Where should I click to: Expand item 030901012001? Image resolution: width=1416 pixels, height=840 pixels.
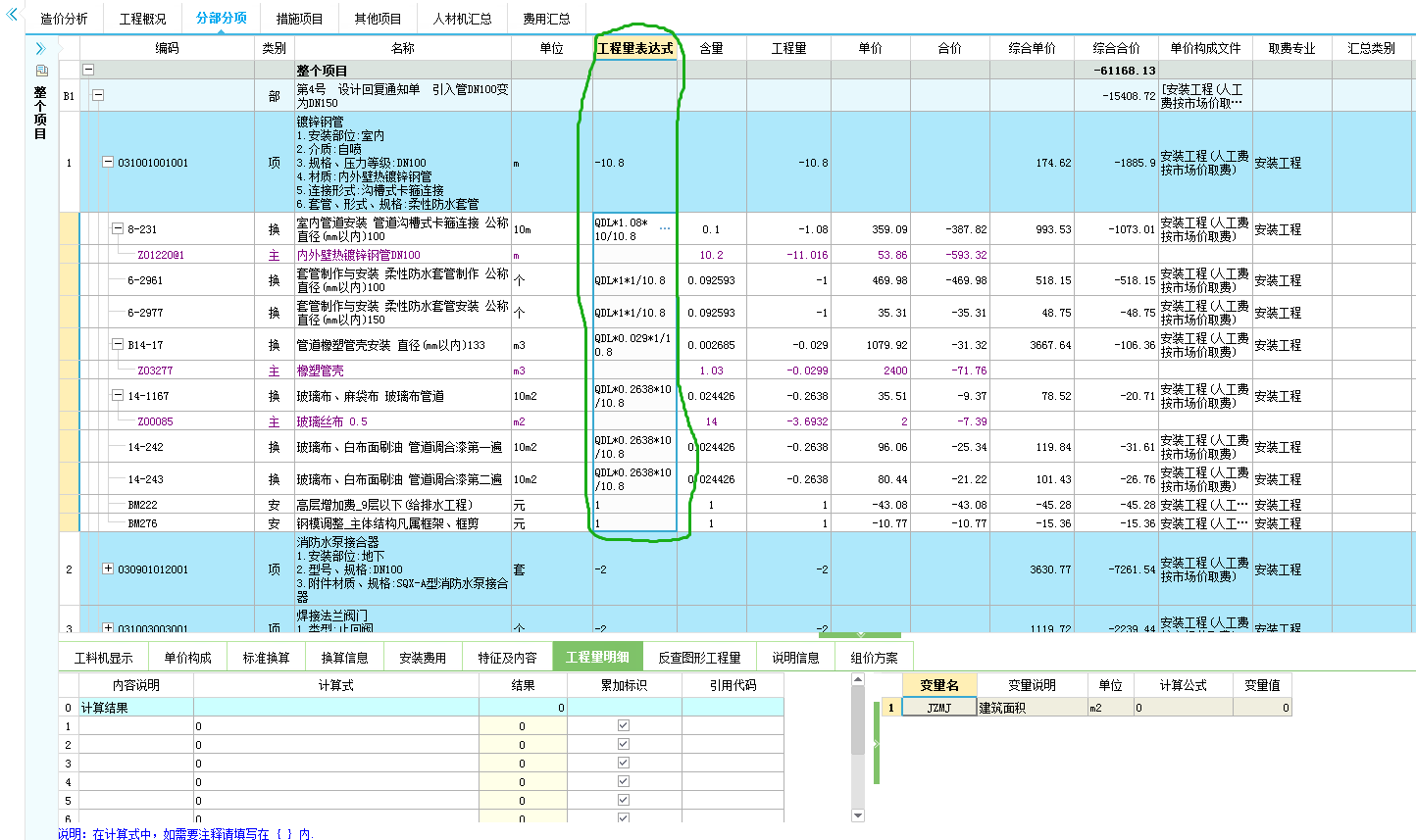(108, 569)
